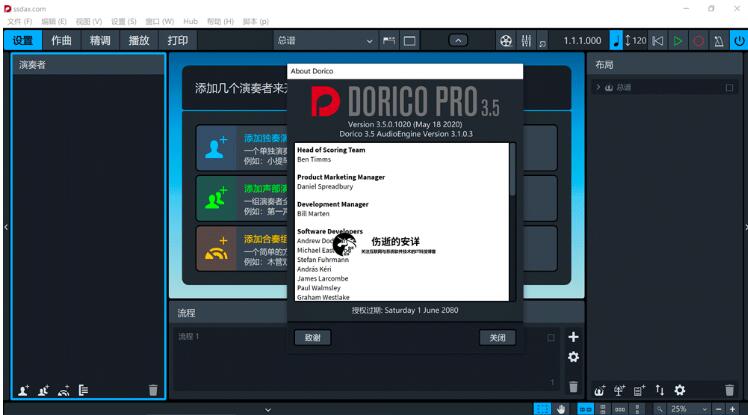Add a full score layout

point(600,391)
